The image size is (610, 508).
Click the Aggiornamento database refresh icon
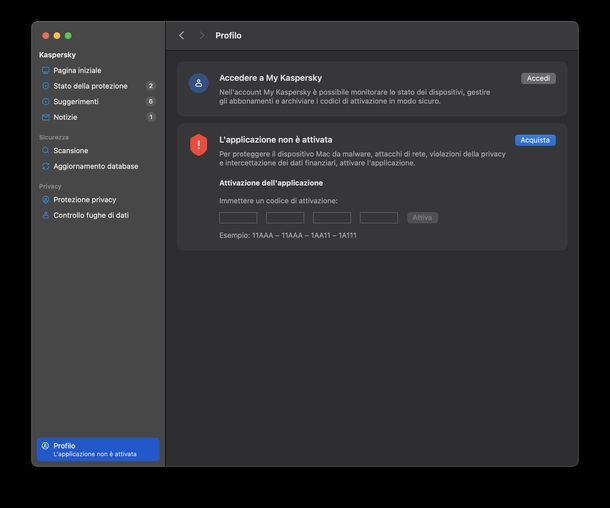click(46, 166)
